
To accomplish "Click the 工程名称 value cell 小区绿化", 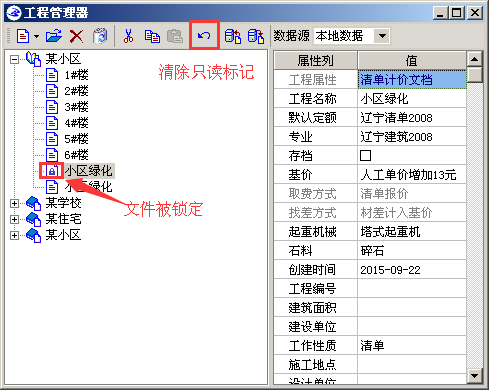I will coord(412,99).
